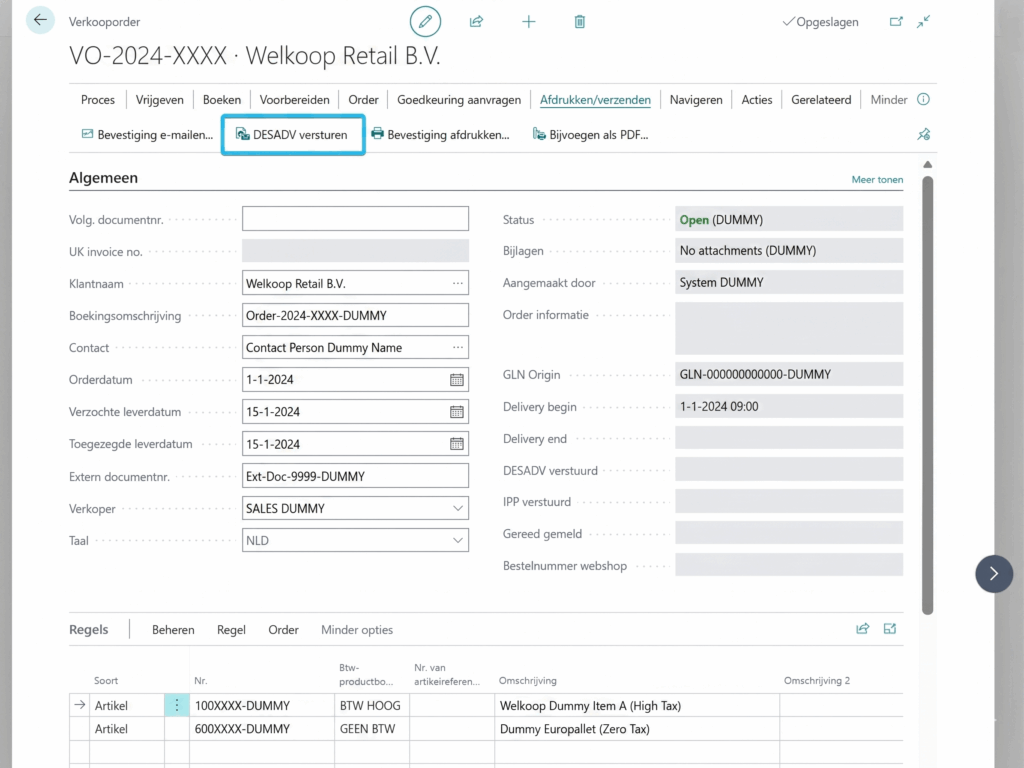This screenshot has height=768, width=1024.
Task: Click the Meer tonen link
Action: pos(877,180)
